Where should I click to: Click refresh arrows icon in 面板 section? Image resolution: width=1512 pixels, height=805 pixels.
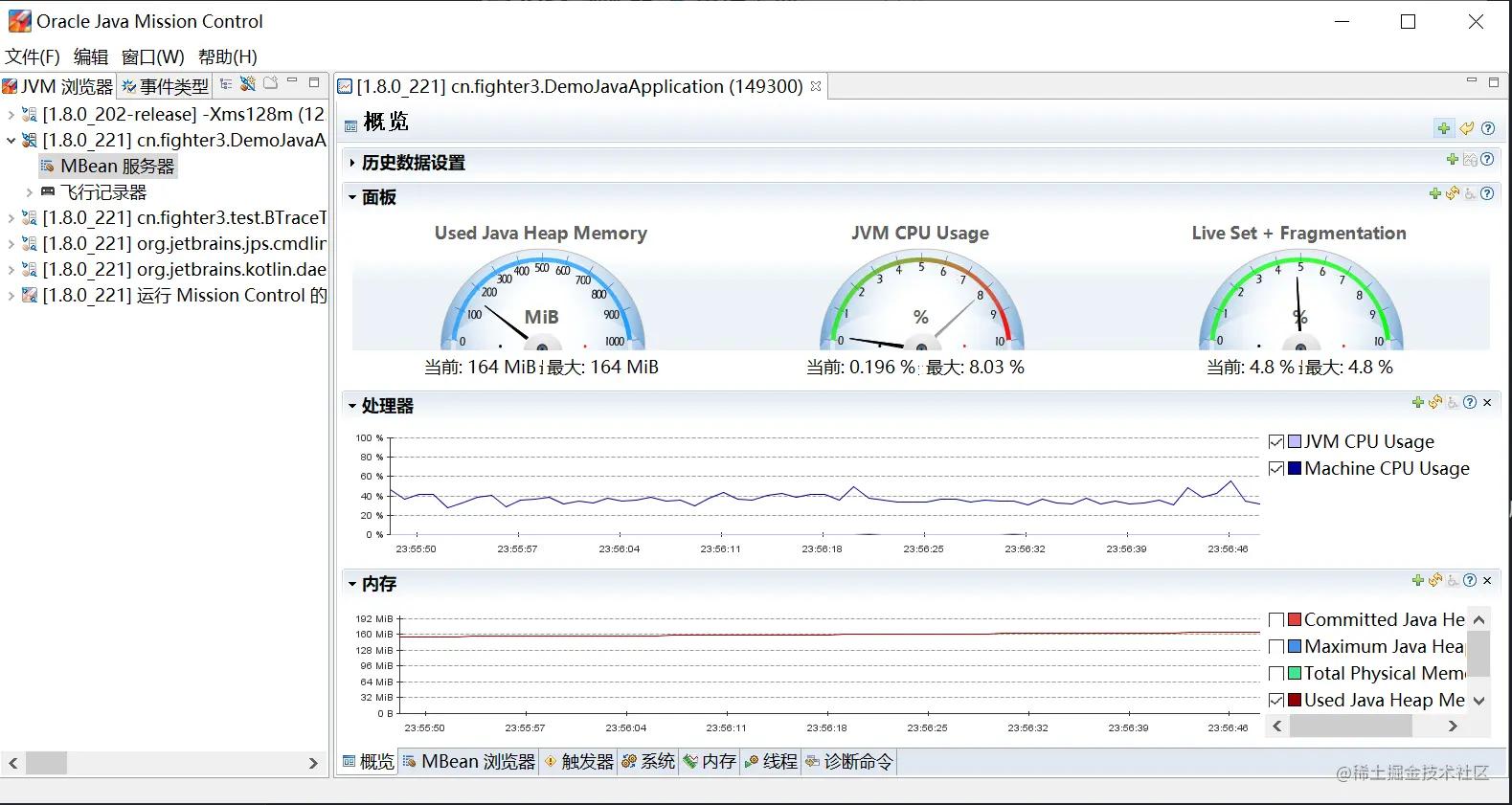[1453, 193]
